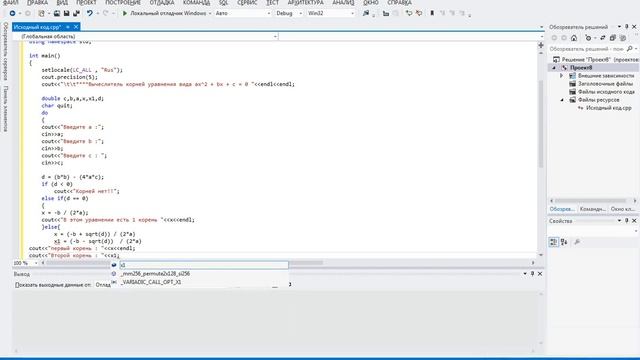Image resolution: width=640 pixels, height=360 pixels.
Task: Open the ВИД menu
Action: coord(62,2)
